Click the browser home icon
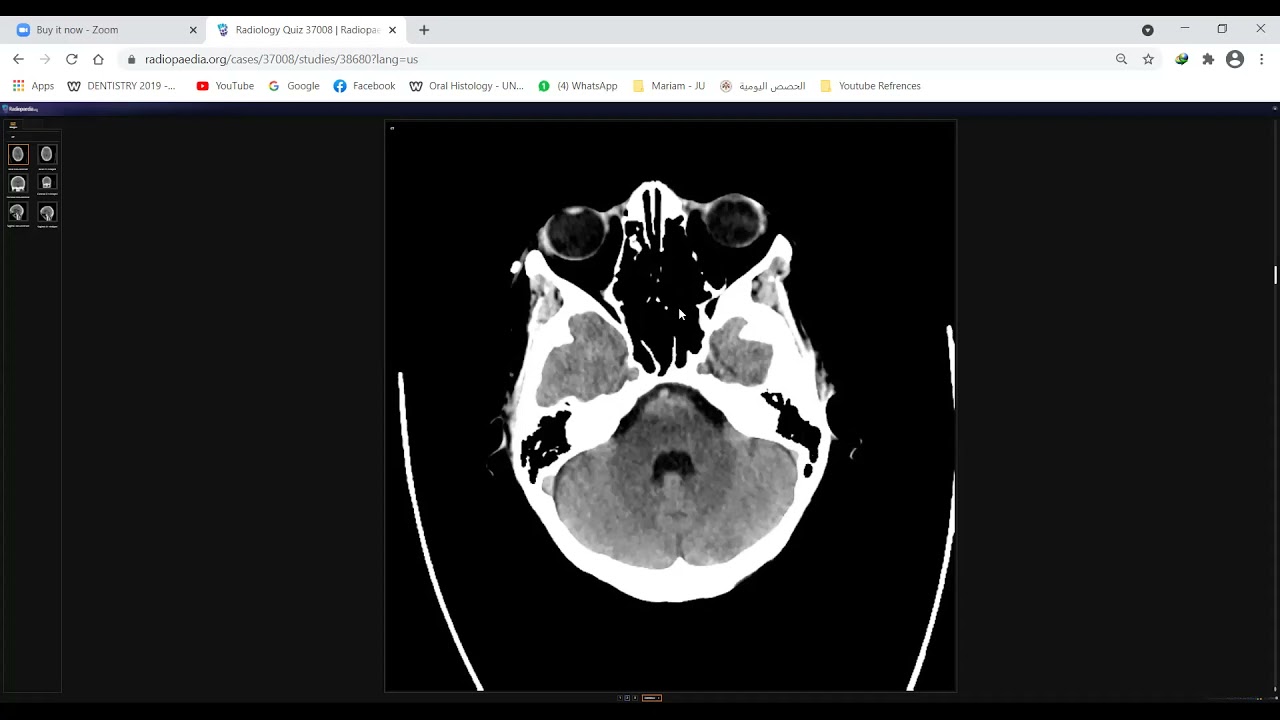Screen dimensions: 1280x720 pos(98,59)
